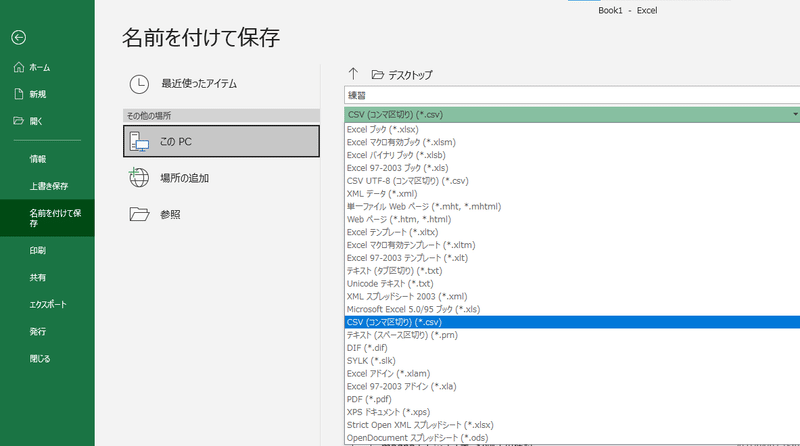The height and width of the screenshot is (446, 800).
Task: Choose Unicode テキスト (*.txt) format
Action: point(390,284)
